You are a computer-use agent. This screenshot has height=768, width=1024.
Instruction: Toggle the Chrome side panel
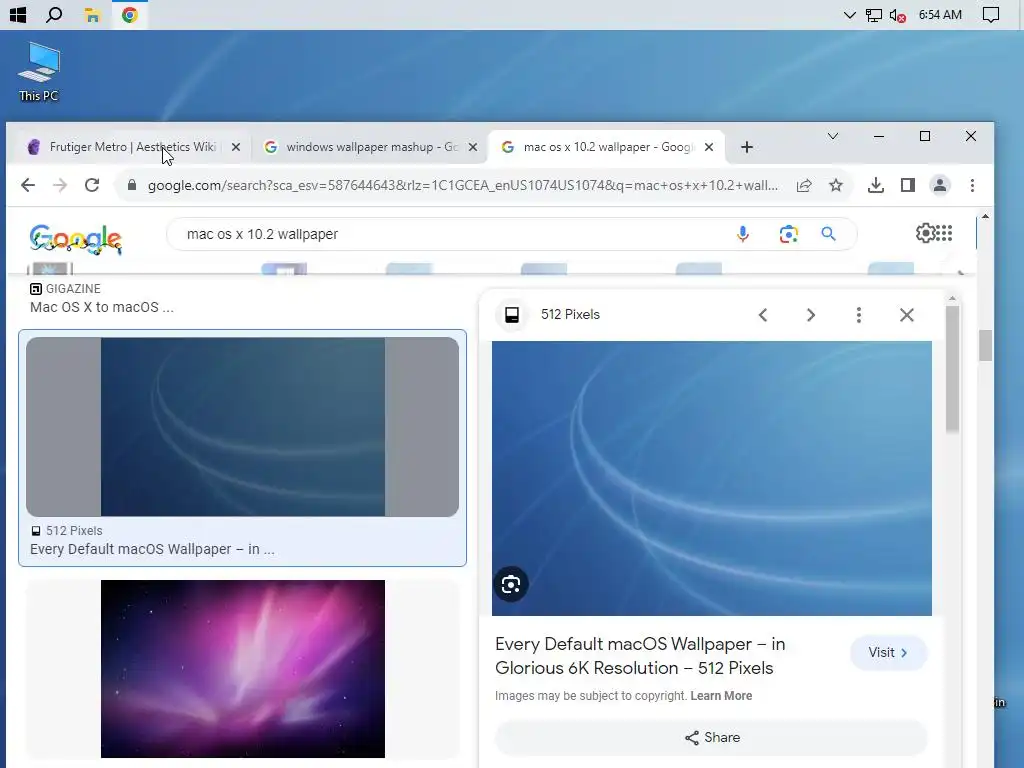pyautogui.click(x=908, y=185)
